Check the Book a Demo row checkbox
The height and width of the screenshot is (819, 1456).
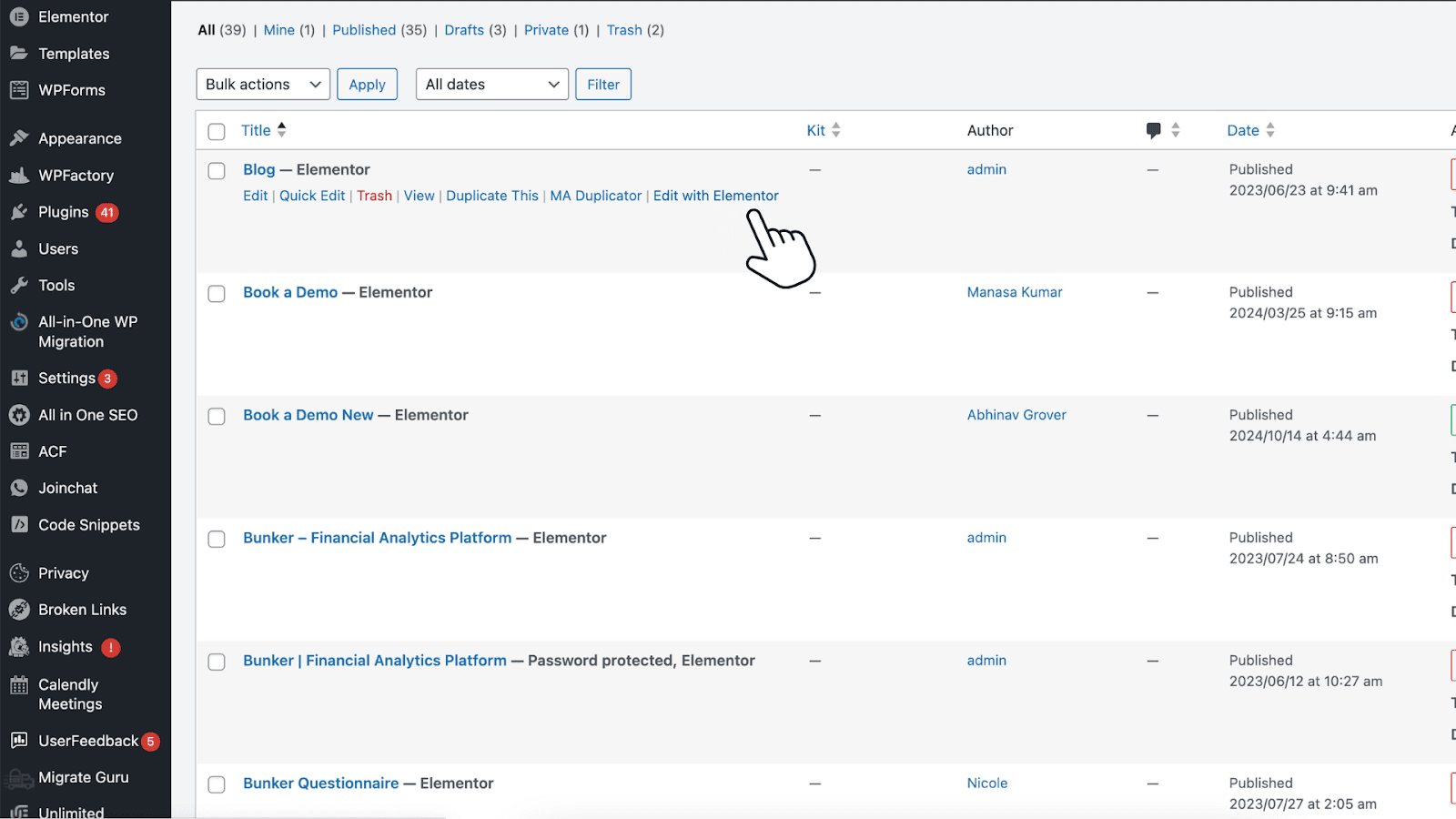pos(217,293)
